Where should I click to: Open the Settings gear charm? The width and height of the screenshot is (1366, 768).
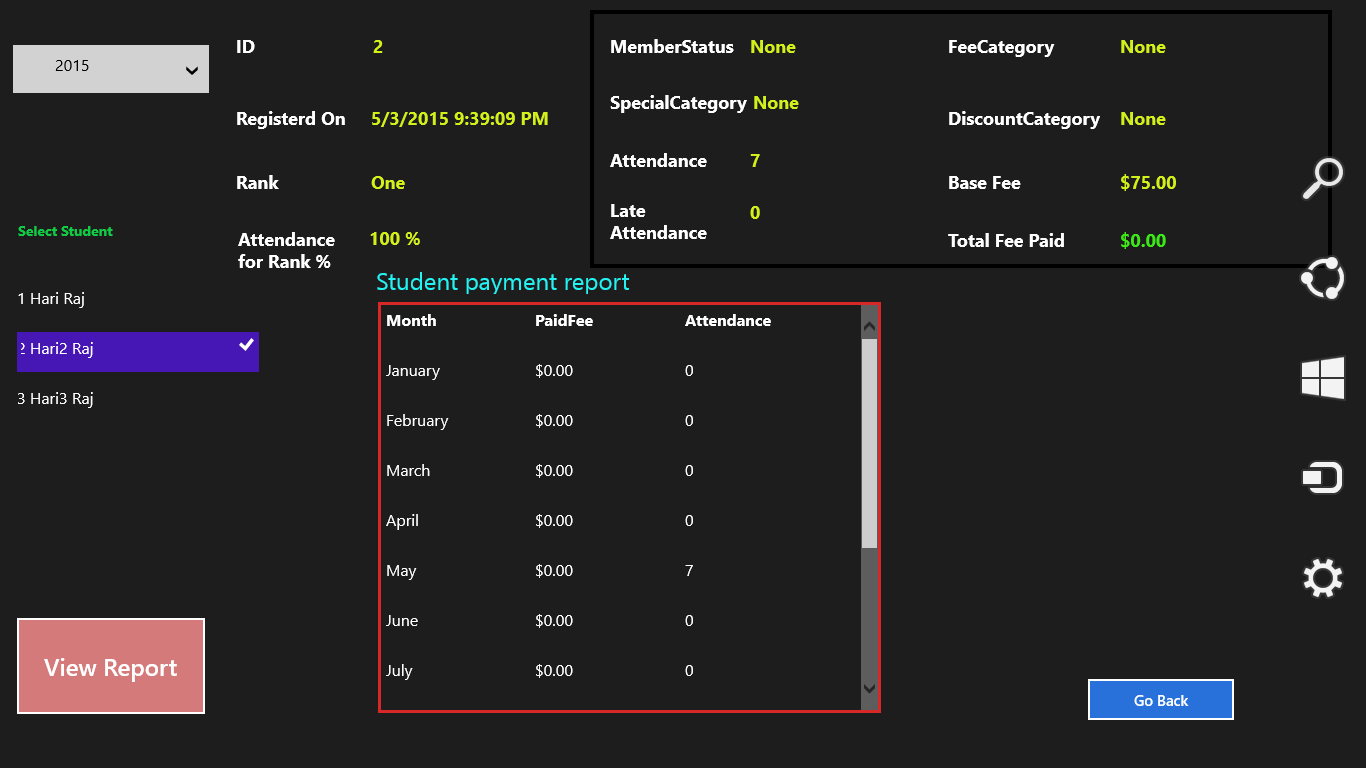(x=1322, y=578)
